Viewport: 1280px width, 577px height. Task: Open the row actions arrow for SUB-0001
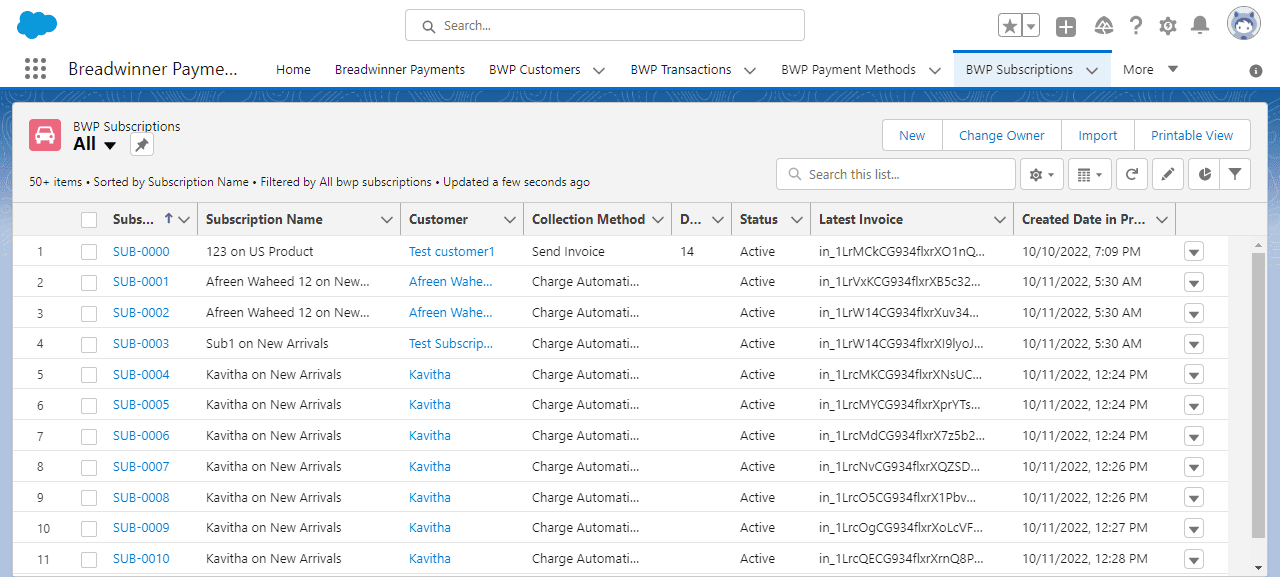[1194, 282]
